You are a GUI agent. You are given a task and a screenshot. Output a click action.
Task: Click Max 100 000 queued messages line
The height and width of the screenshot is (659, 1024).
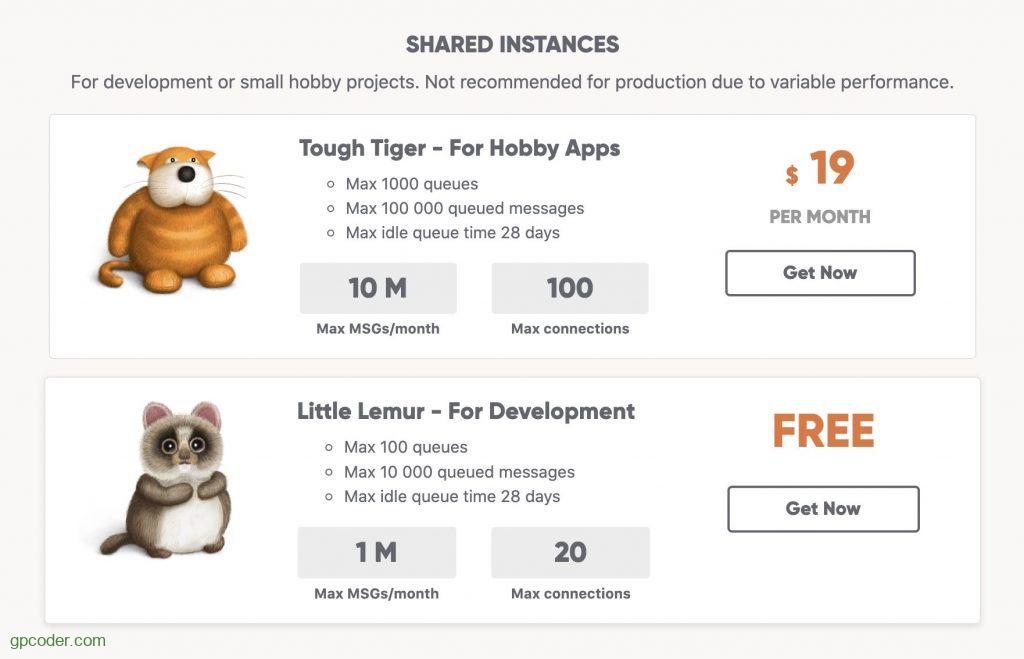[x=464, y=209]
